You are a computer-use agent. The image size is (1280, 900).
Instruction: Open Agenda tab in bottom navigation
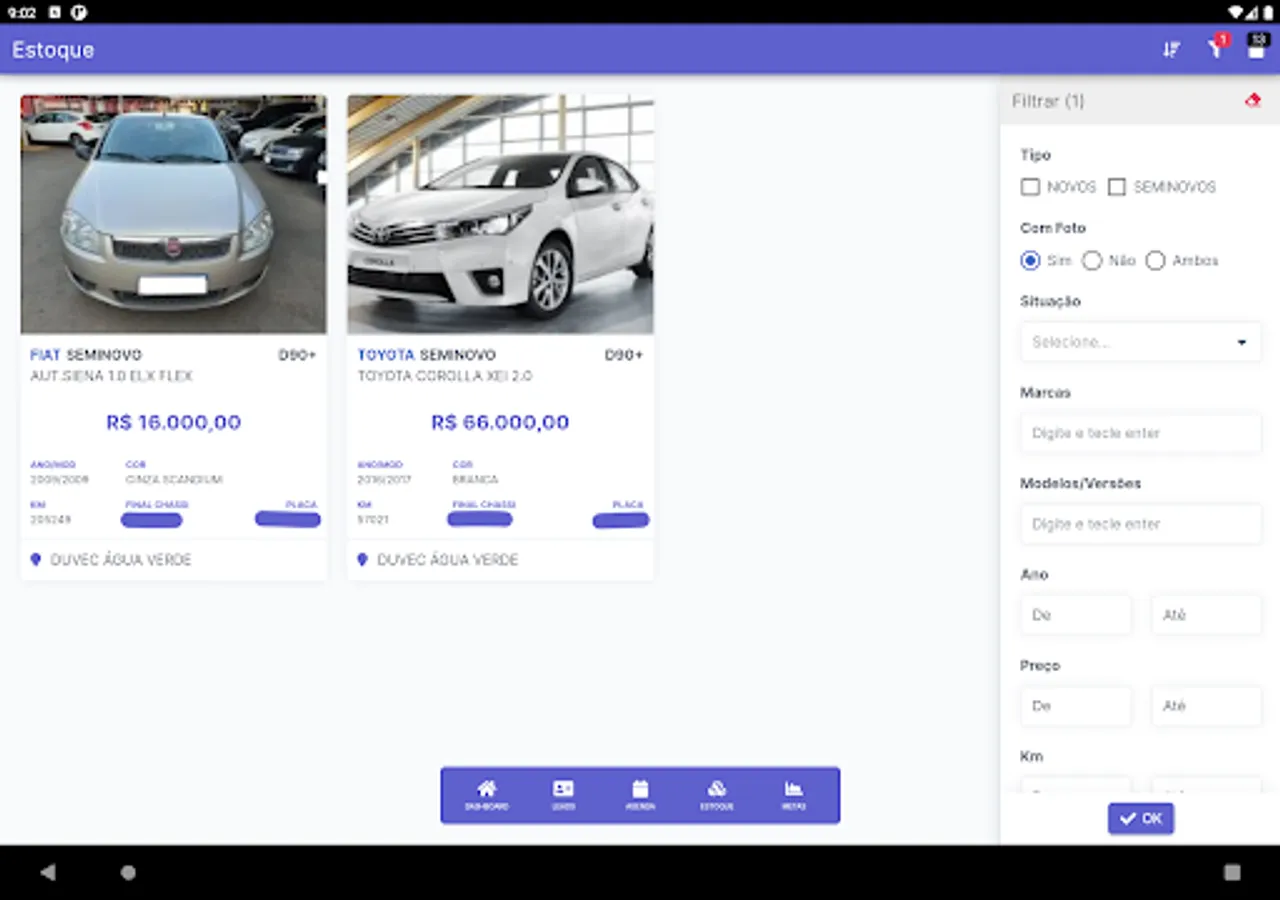(640, 795)
